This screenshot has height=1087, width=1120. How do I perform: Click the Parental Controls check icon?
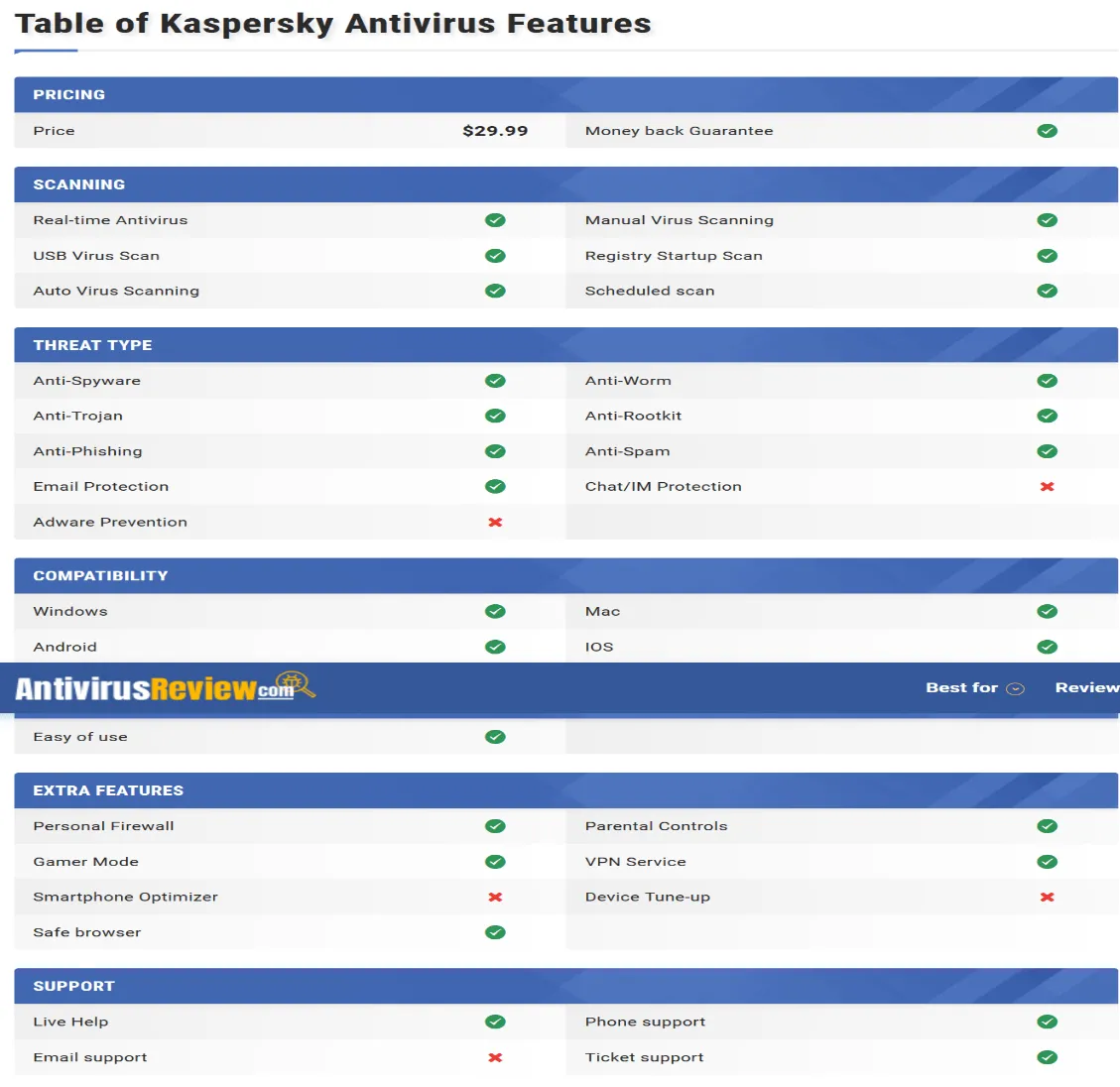(x=1048, y=826)
